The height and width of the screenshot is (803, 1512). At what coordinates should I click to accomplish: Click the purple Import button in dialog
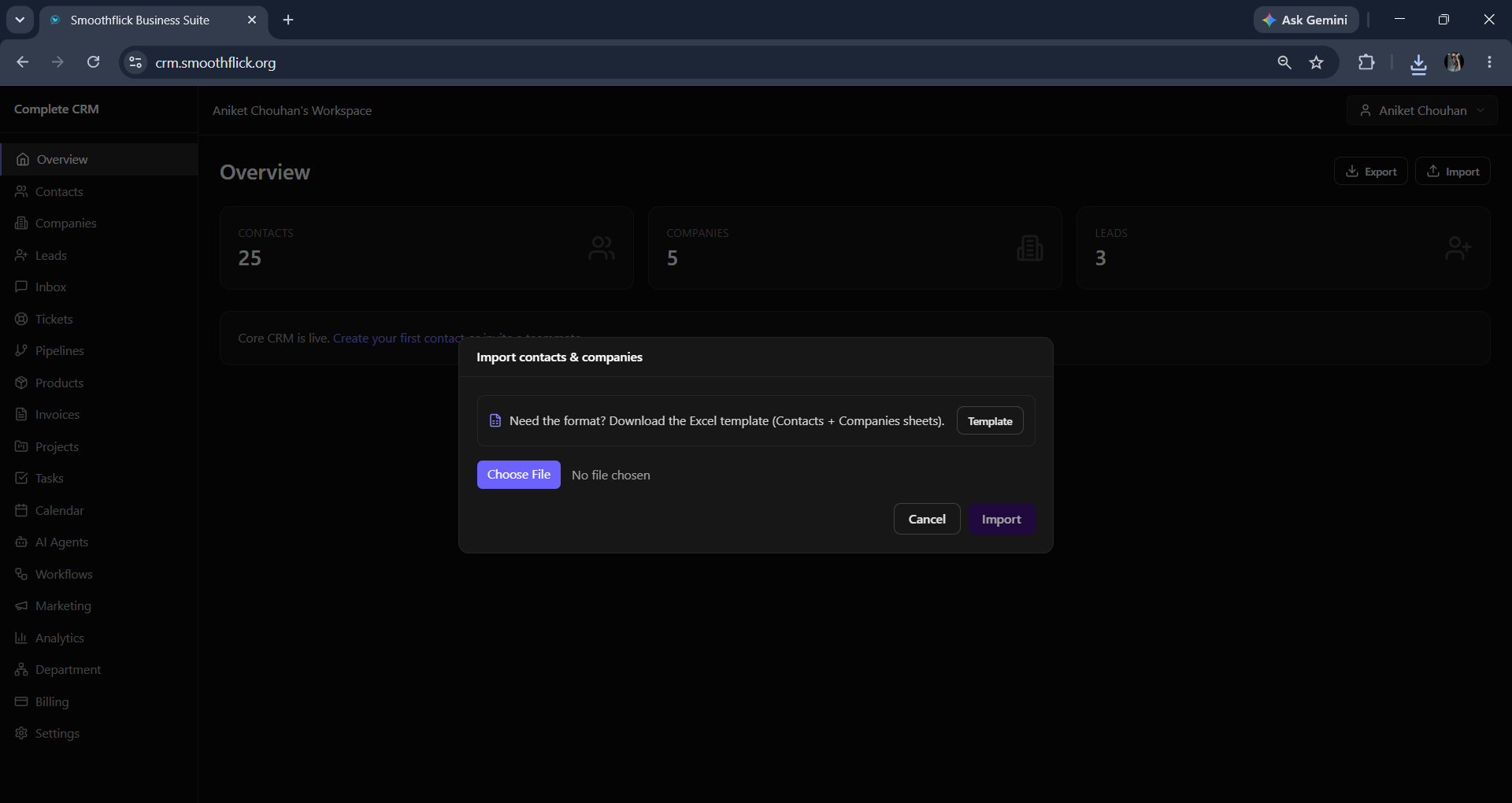click(x=1001, y=519)
